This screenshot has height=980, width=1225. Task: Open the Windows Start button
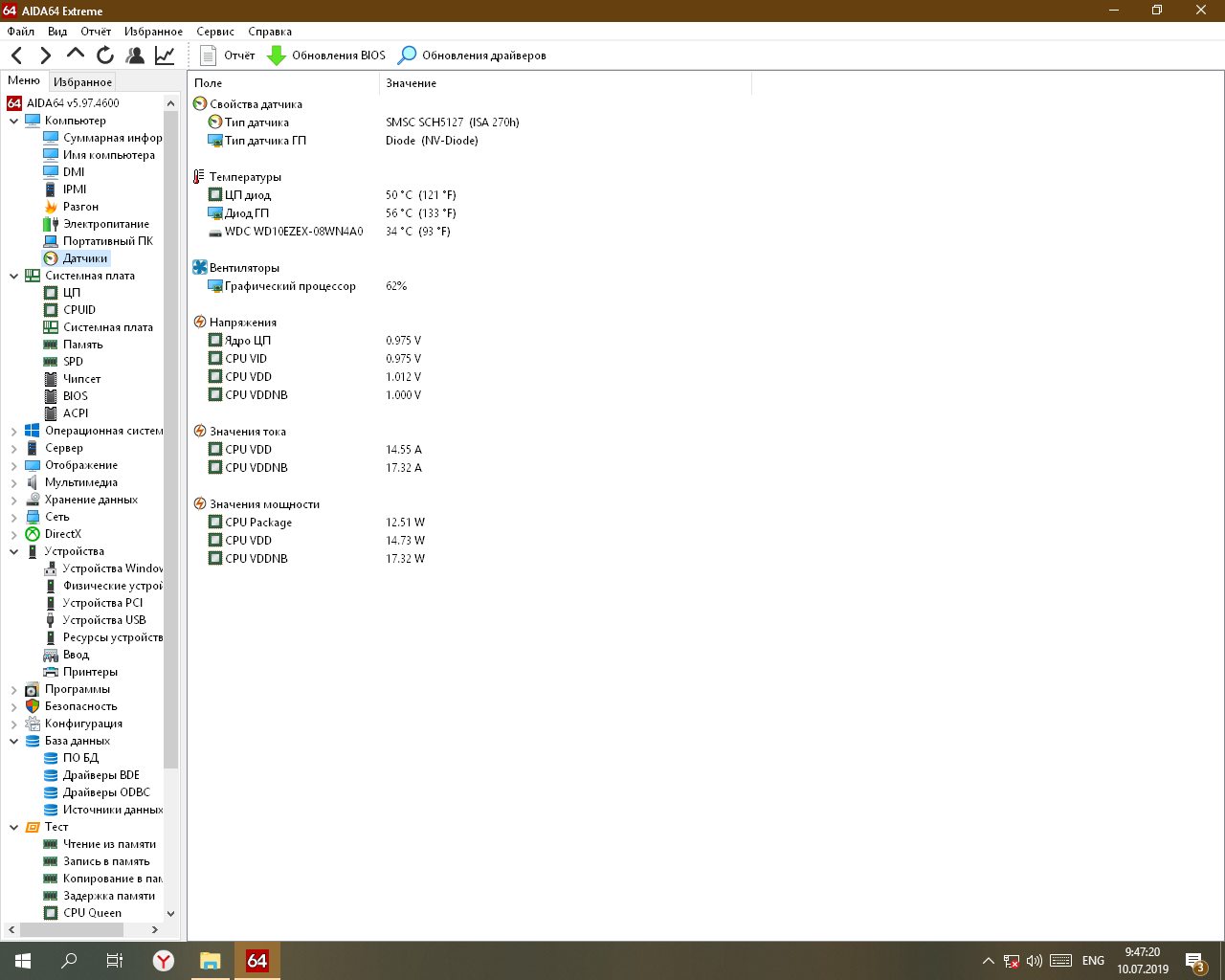tap(23, 961)
